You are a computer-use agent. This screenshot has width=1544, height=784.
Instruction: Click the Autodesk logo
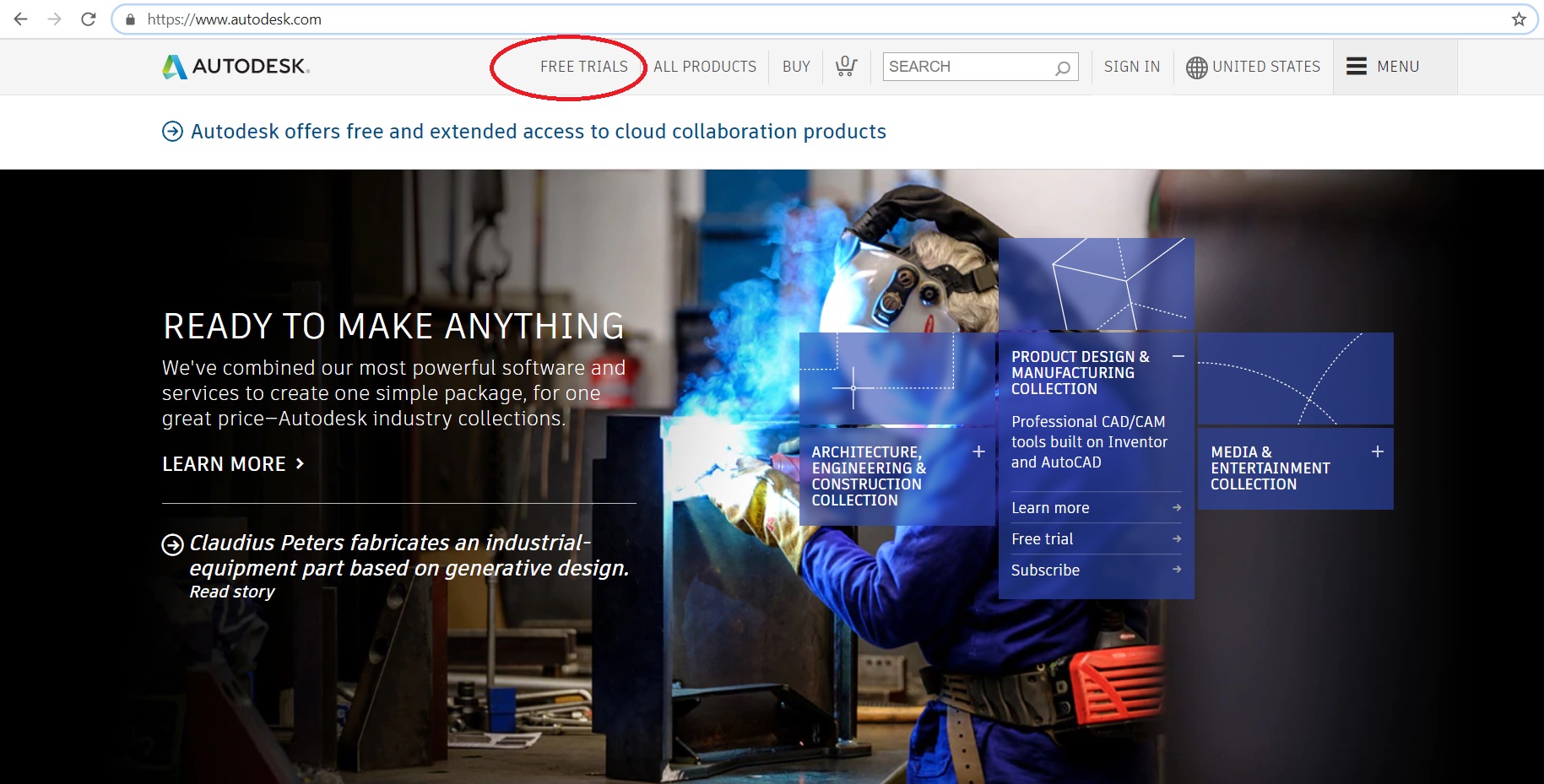click(236, 66)
